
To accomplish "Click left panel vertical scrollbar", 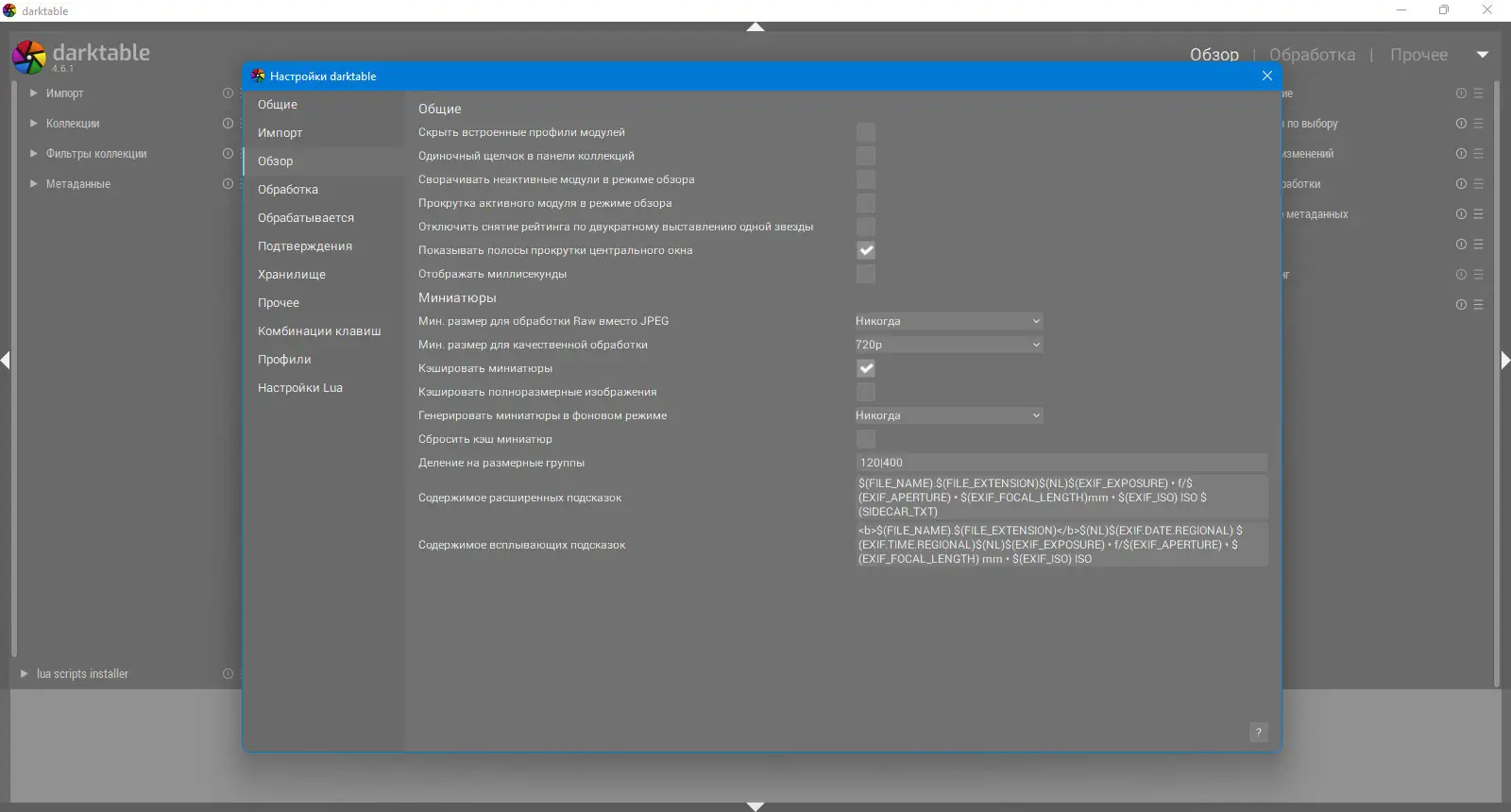I will coord(14,368).
